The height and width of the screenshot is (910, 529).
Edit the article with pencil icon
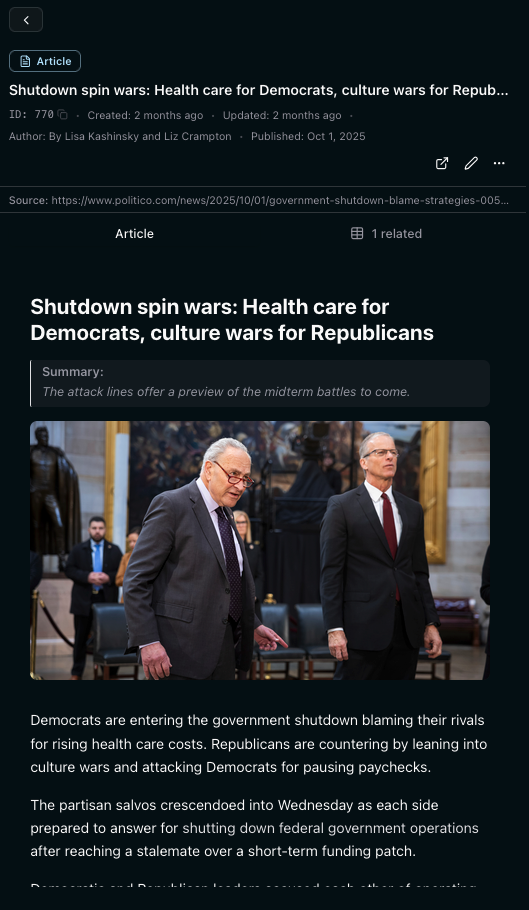(471, 164)
